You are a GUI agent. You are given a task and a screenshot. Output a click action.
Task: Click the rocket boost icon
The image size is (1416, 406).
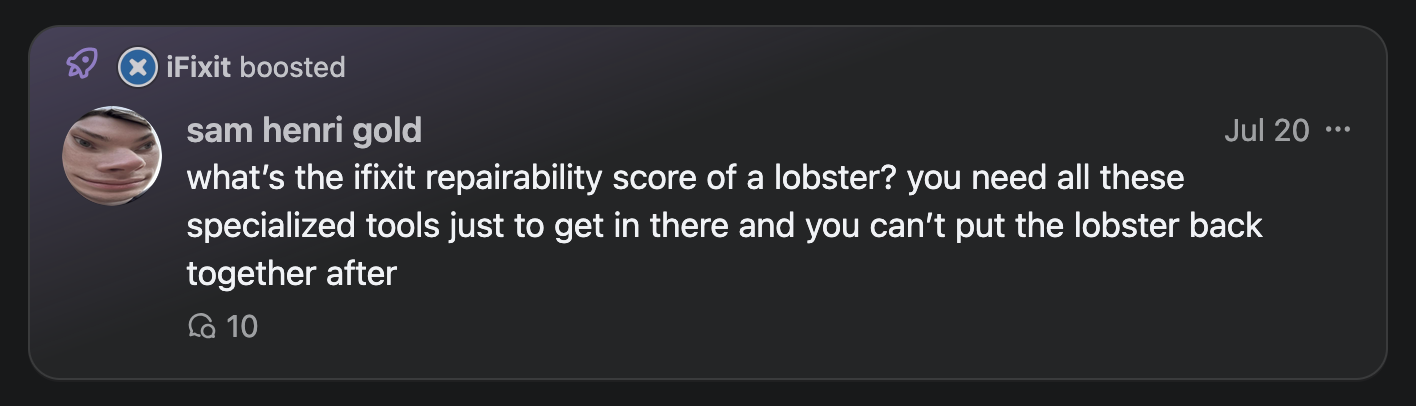82,65
